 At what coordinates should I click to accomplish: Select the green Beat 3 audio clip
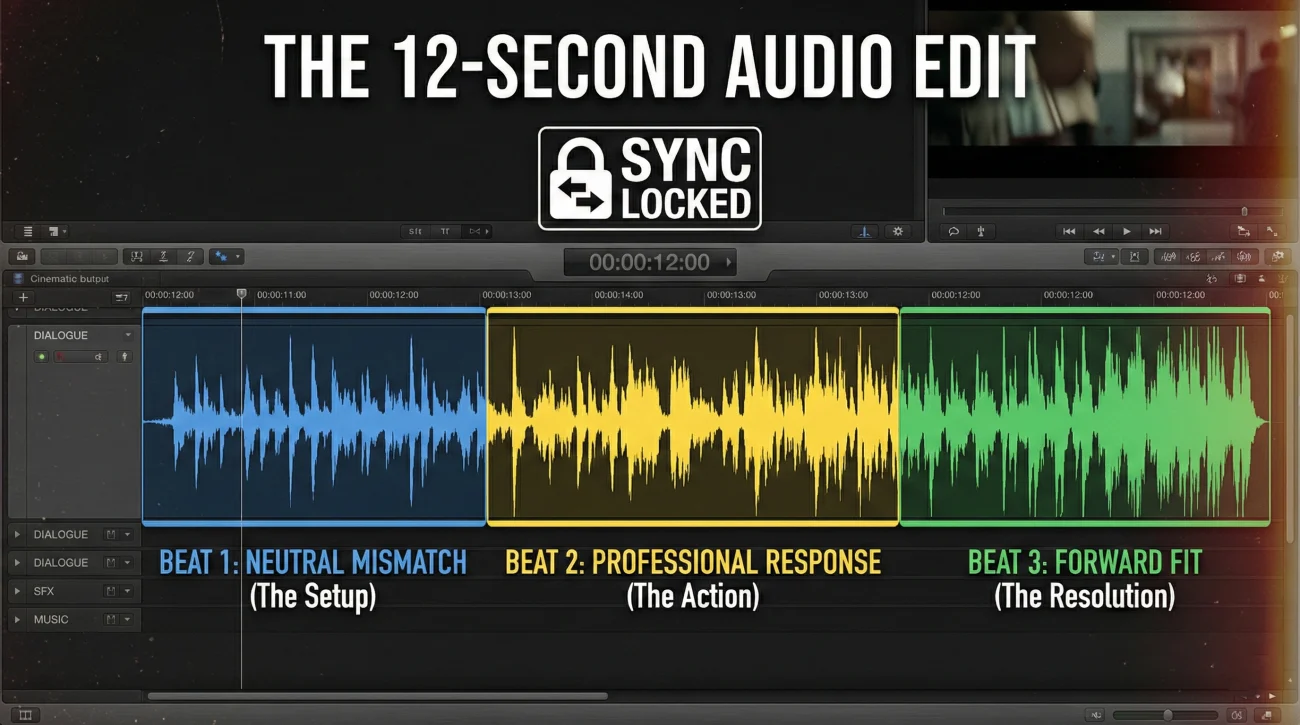pos(1085,416)
